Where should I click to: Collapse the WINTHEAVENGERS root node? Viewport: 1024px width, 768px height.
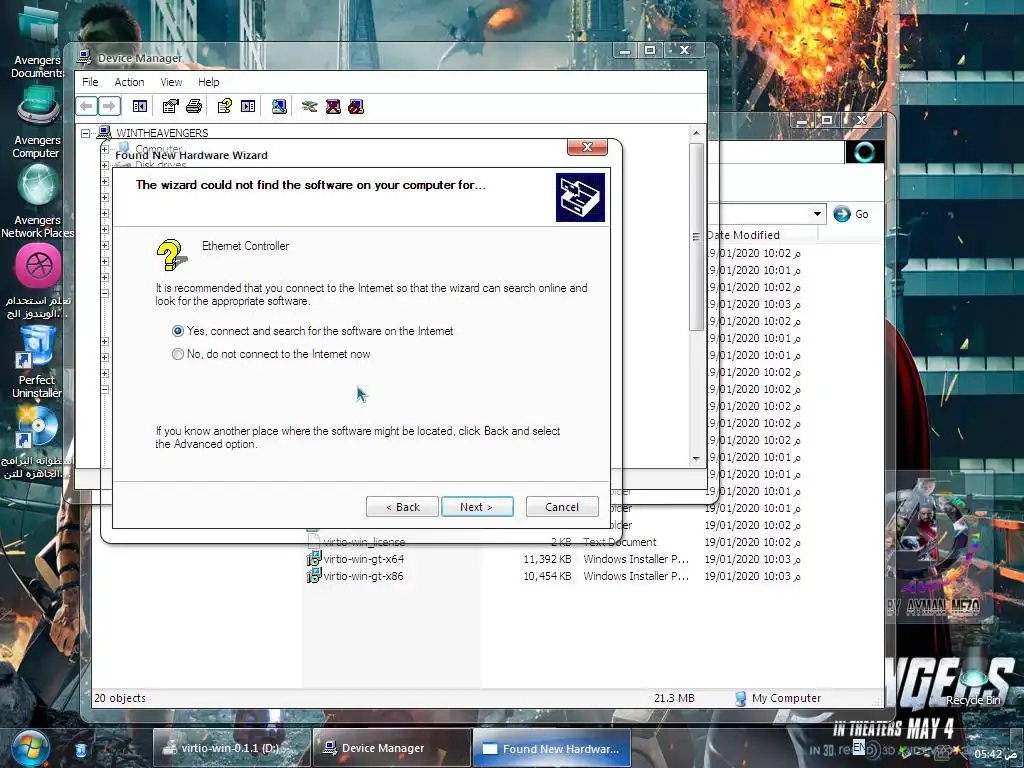pos(86,133)
